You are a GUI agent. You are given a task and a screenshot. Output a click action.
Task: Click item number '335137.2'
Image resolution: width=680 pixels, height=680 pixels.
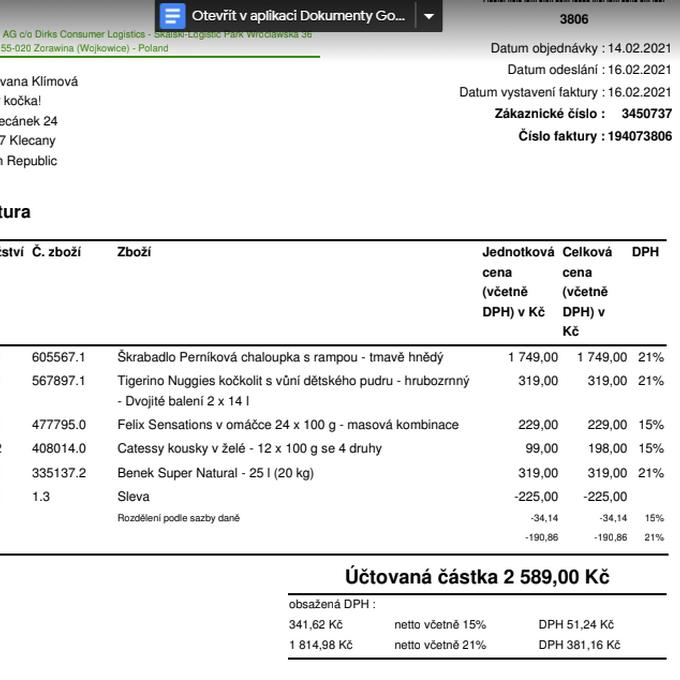59,473
